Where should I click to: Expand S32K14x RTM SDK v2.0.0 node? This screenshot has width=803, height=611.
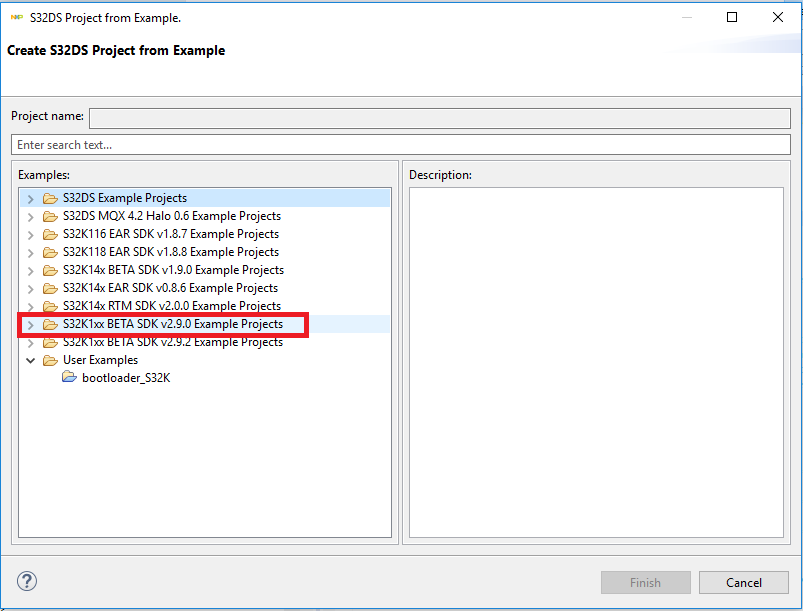coord(31,306)
